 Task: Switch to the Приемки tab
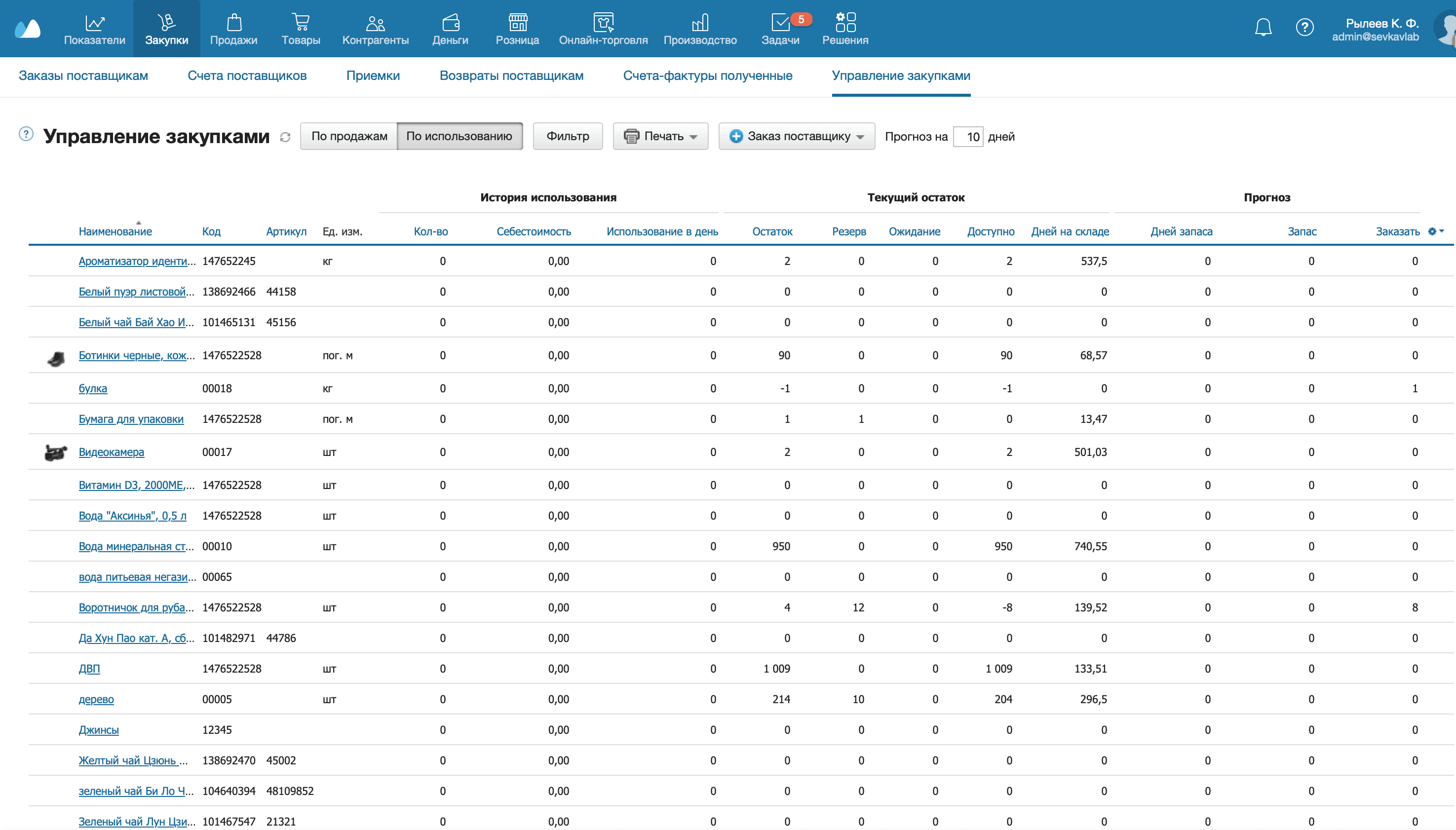pos(373,76)
